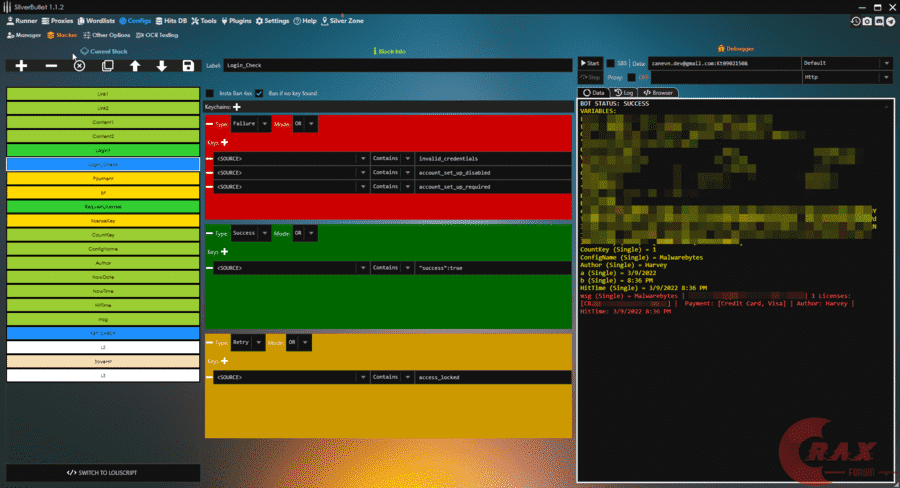Toggle the SBS checkbox in the debugger
Screen dimensions: 900x488
pyautogui.click(x=611, y=63)
